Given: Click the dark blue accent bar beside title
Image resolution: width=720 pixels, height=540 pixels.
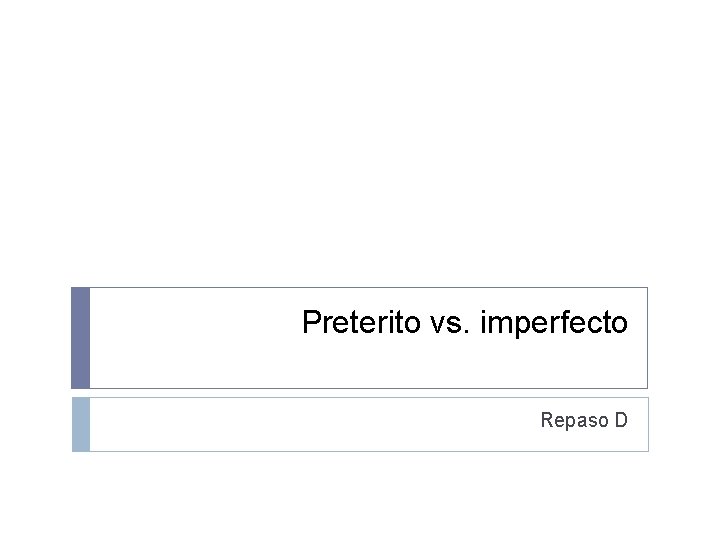Looking at the screenshot, I should point(80,338).
